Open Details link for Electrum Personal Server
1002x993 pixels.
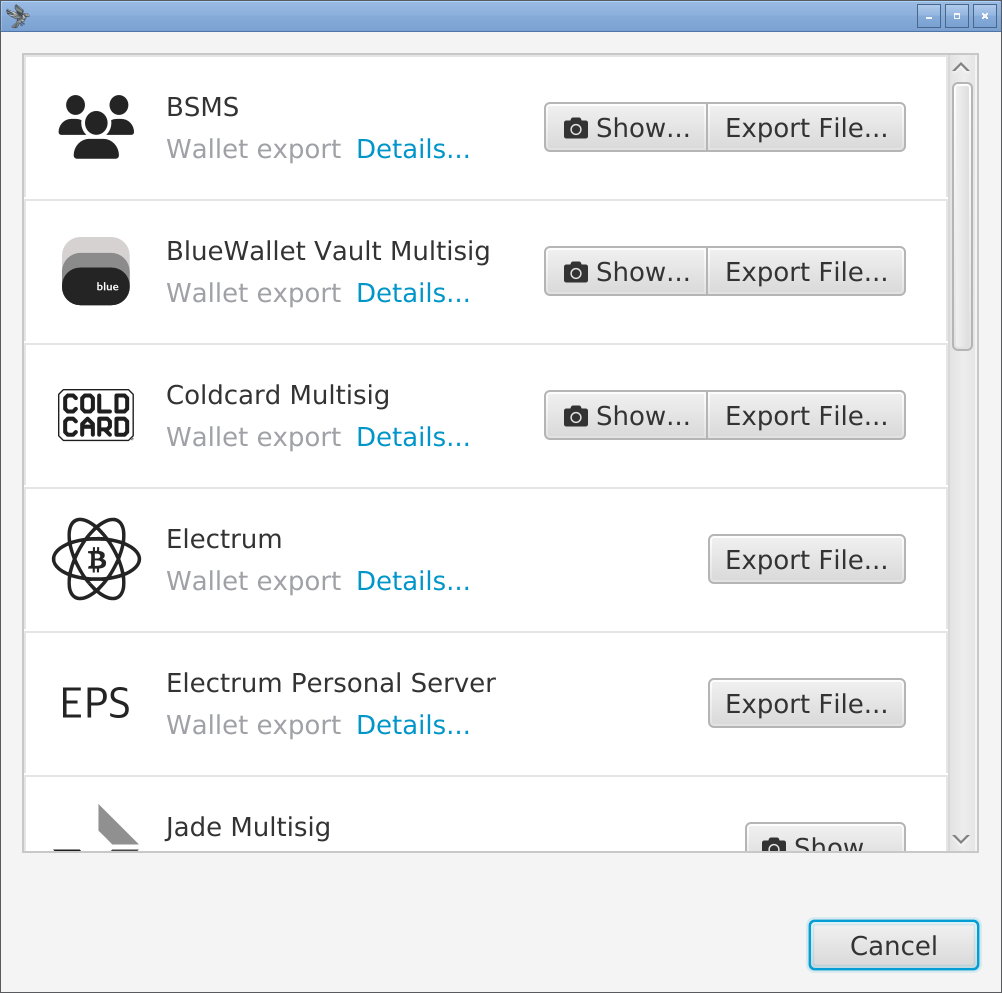[x=413, y=725]
